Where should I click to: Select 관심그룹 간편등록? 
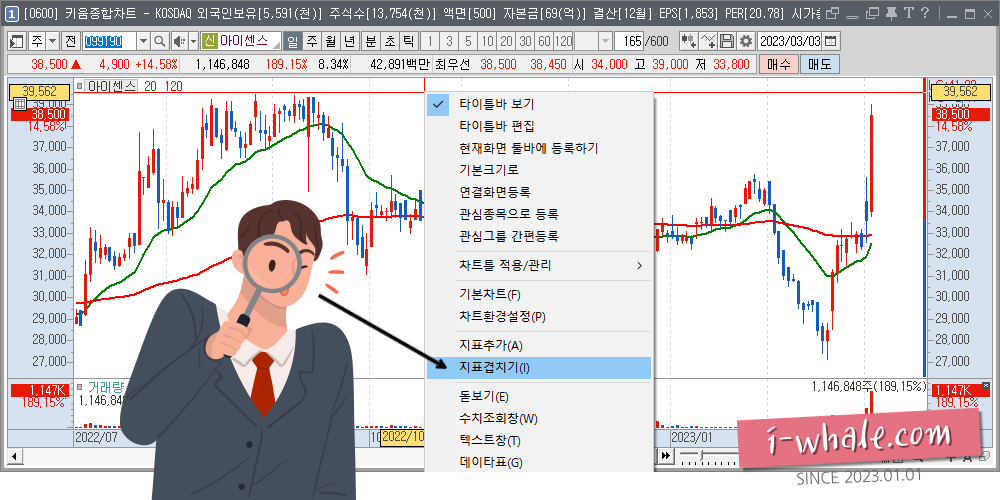(x=539, y=236)
